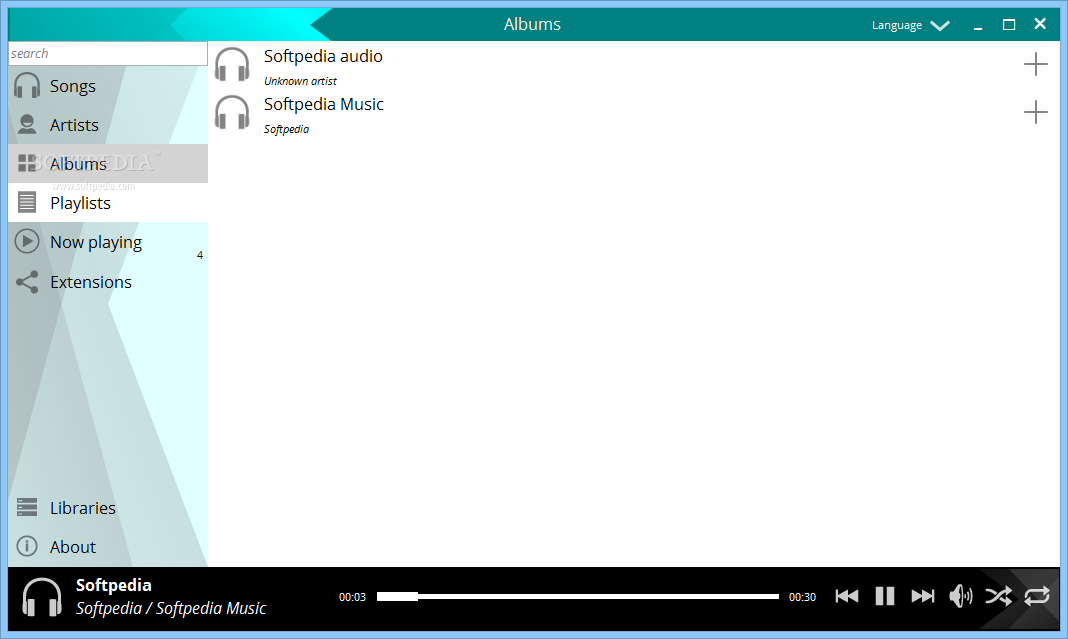Click the Albums window title
Screen dimensions: 1068x639
pos(532,24)
